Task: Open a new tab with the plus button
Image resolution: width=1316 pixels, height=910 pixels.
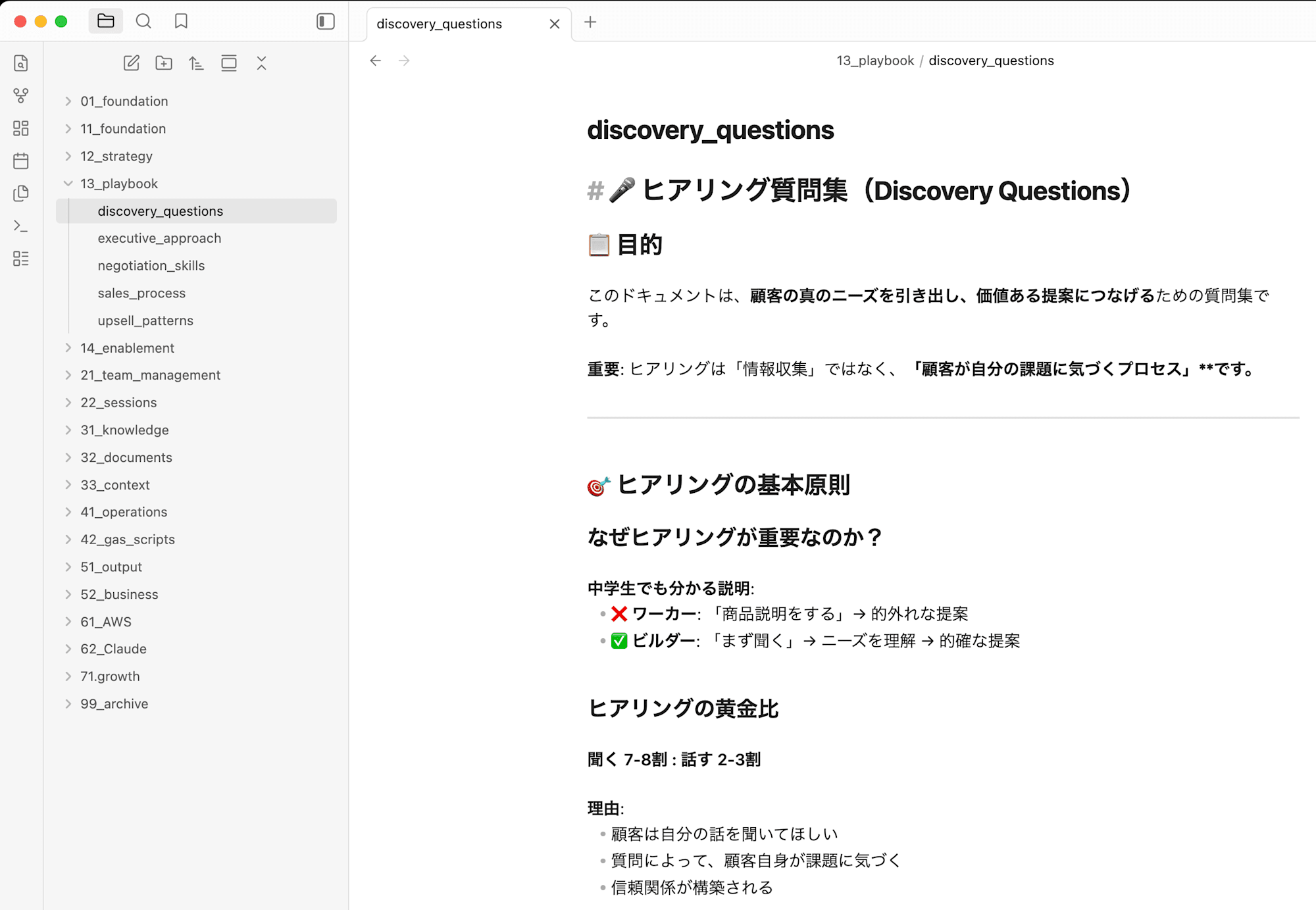Action: point(590,22)
